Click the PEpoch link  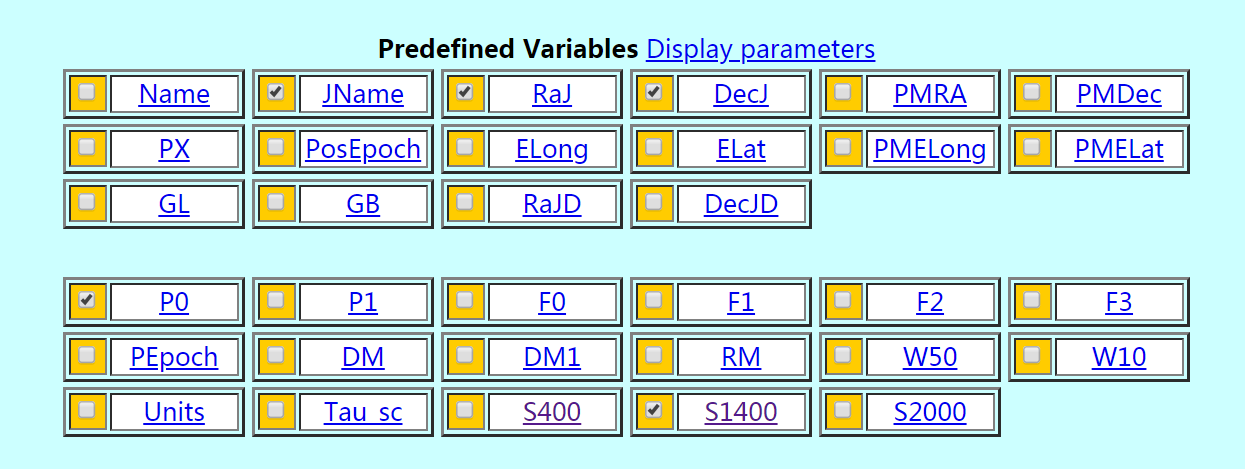tap(174, 357)
